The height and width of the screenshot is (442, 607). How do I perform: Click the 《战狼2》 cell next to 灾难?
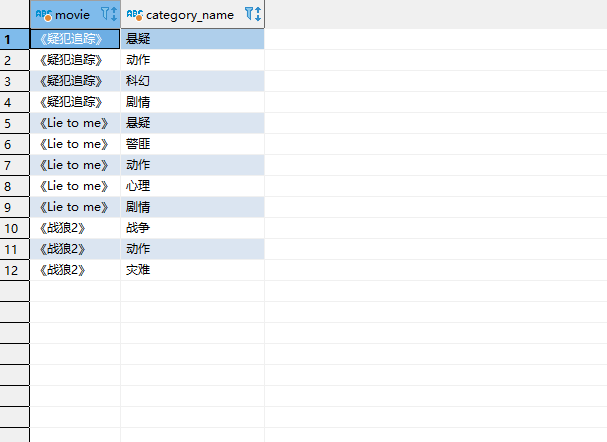[75, 270]
